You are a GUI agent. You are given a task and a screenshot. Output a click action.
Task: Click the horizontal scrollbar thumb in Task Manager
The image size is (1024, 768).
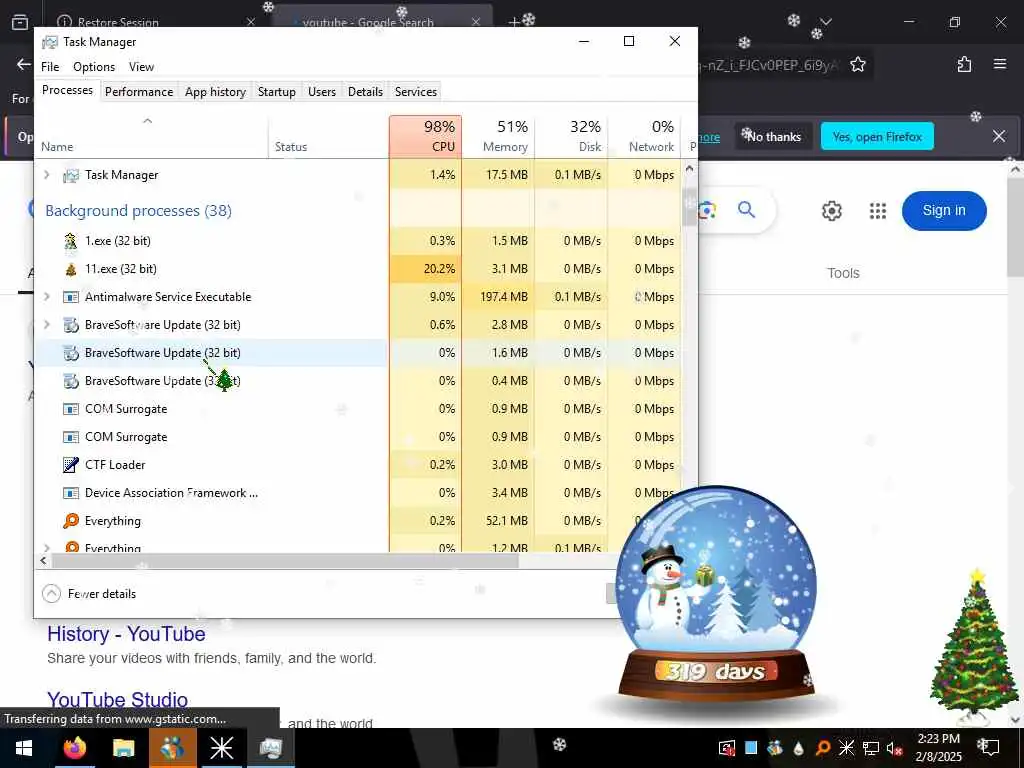pyautogui.click(x=285, y=560)
